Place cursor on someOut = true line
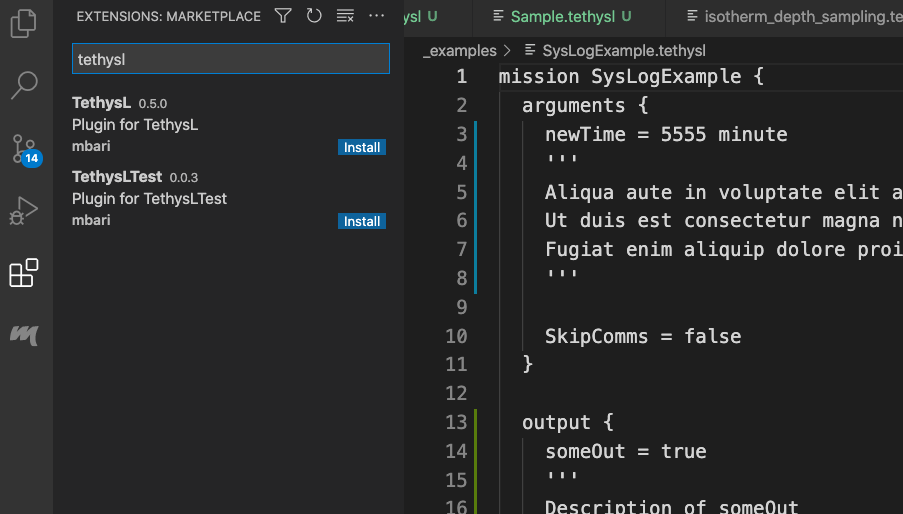The image size is (903, 514). click(x=625, y=451)
